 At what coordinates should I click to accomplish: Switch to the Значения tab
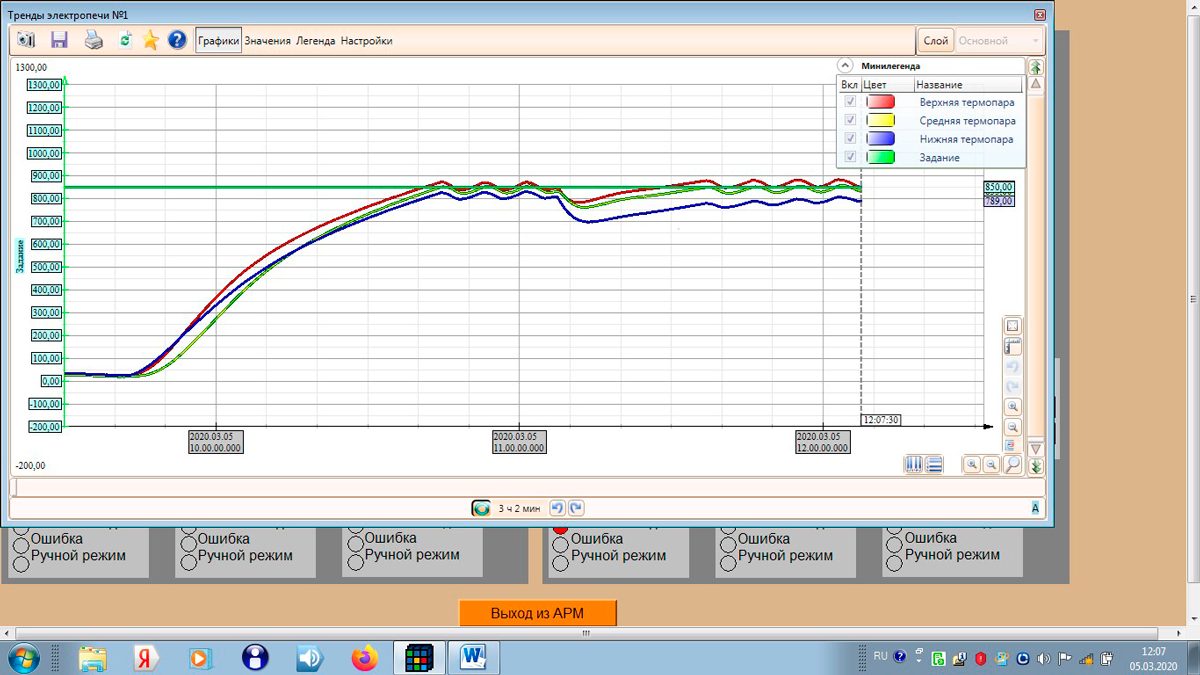point(267,41)
